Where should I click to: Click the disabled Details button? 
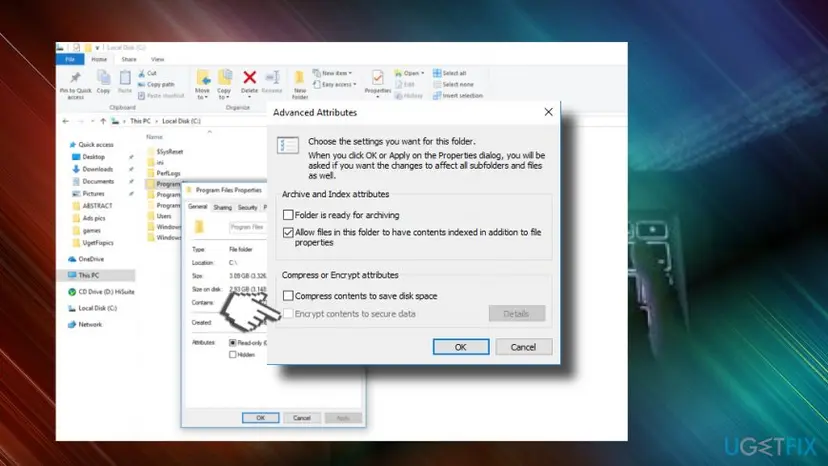(516, 314)
